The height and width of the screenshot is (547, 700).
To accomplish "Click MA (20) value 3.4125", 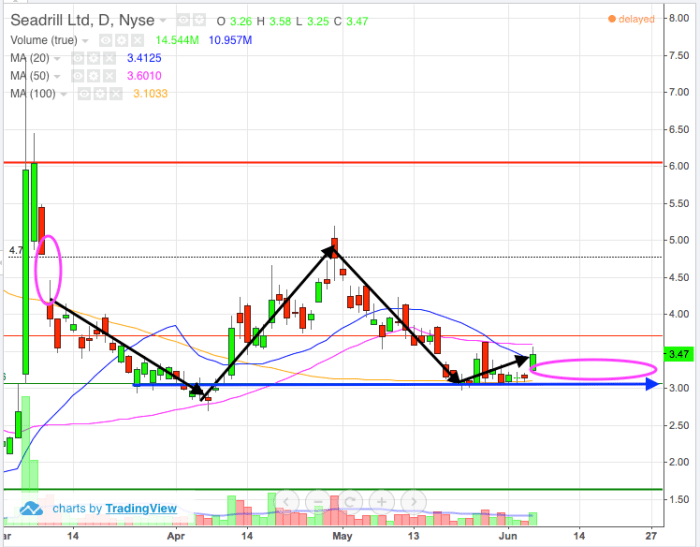I will pyautogui.click(x=144, y=58).
